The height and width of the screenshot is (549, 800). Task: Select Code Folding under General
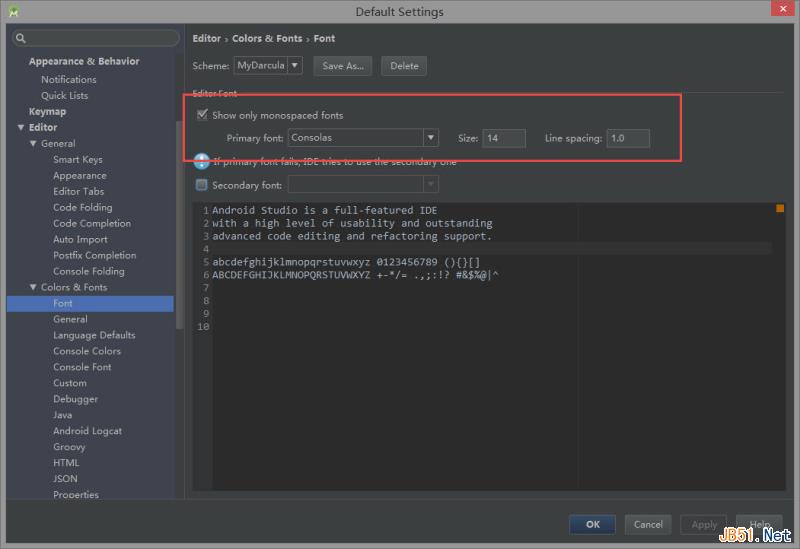tap(82, 207)
